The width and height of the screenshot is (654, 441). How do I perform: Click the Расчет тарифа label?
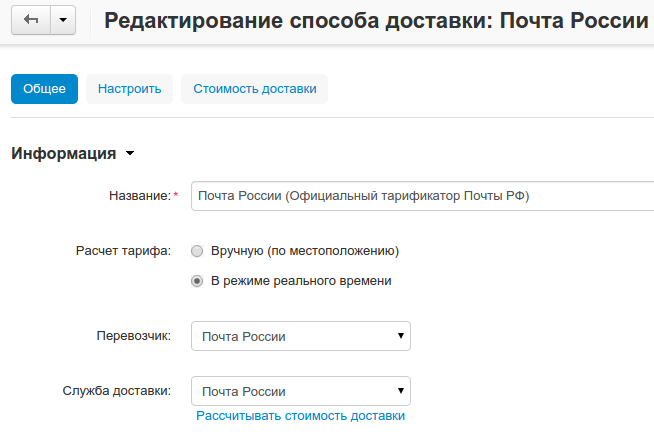[123, 251]
